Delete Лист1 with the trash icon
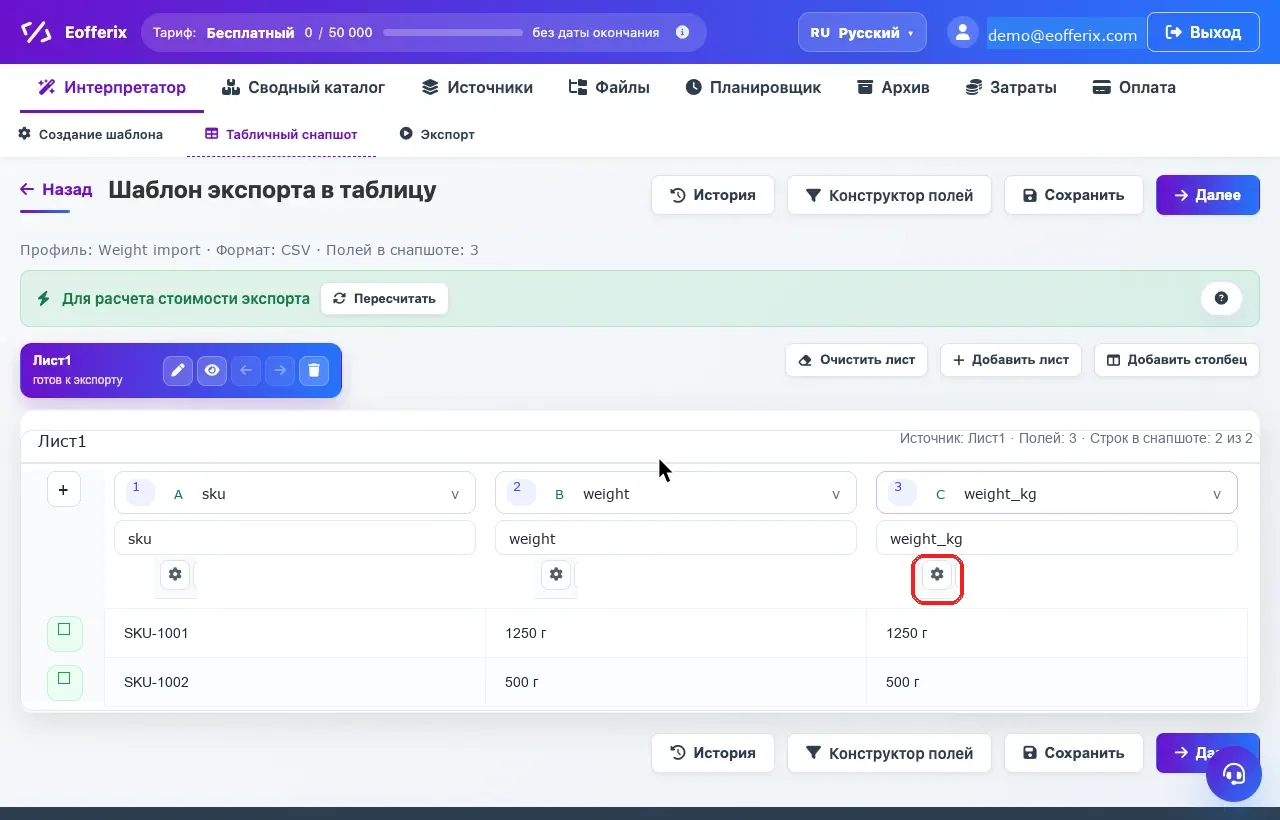This screenshot has width=1280, height=820. tap(314, 370)
